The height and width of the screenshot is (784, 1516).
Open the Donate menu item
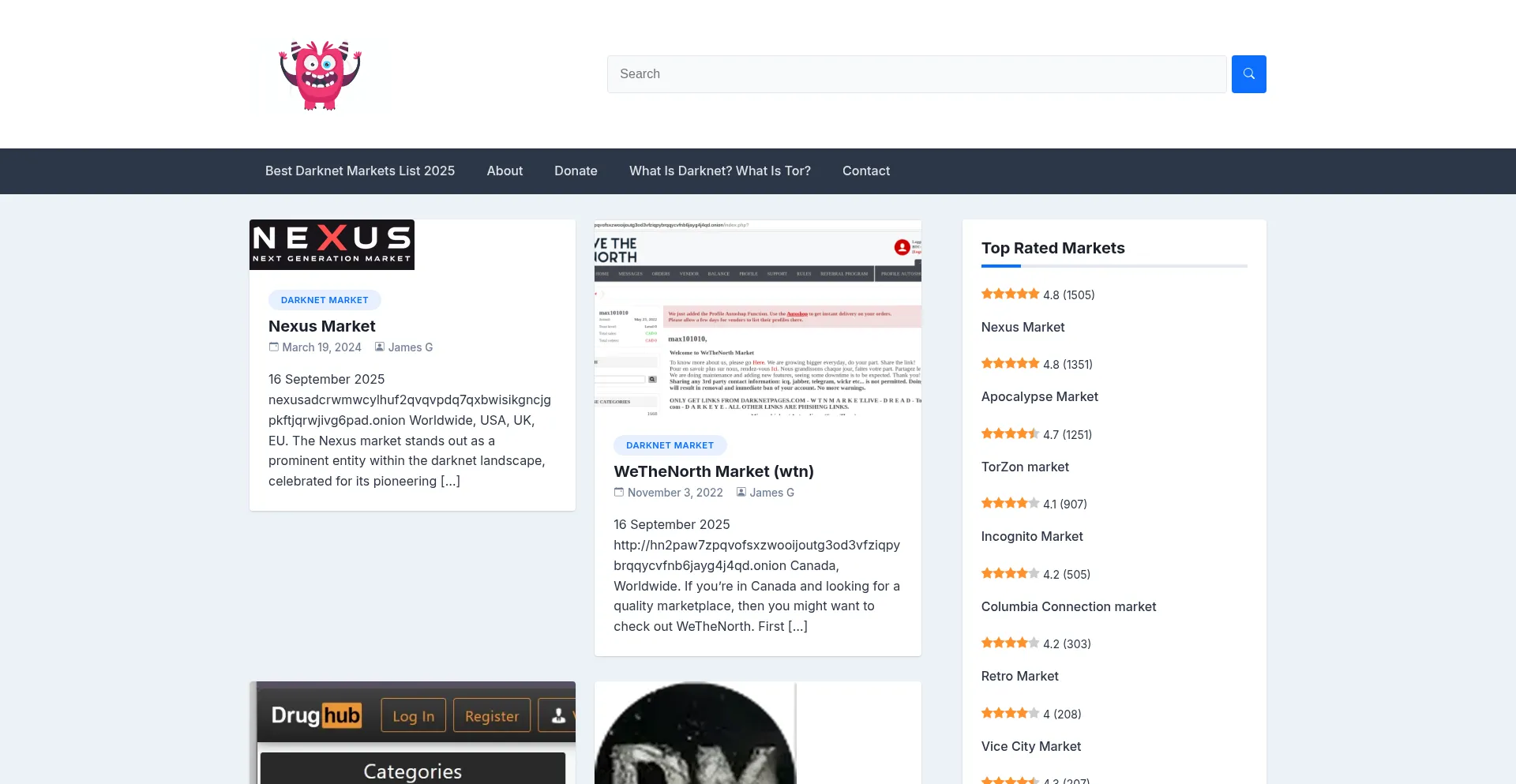[576, 171]
